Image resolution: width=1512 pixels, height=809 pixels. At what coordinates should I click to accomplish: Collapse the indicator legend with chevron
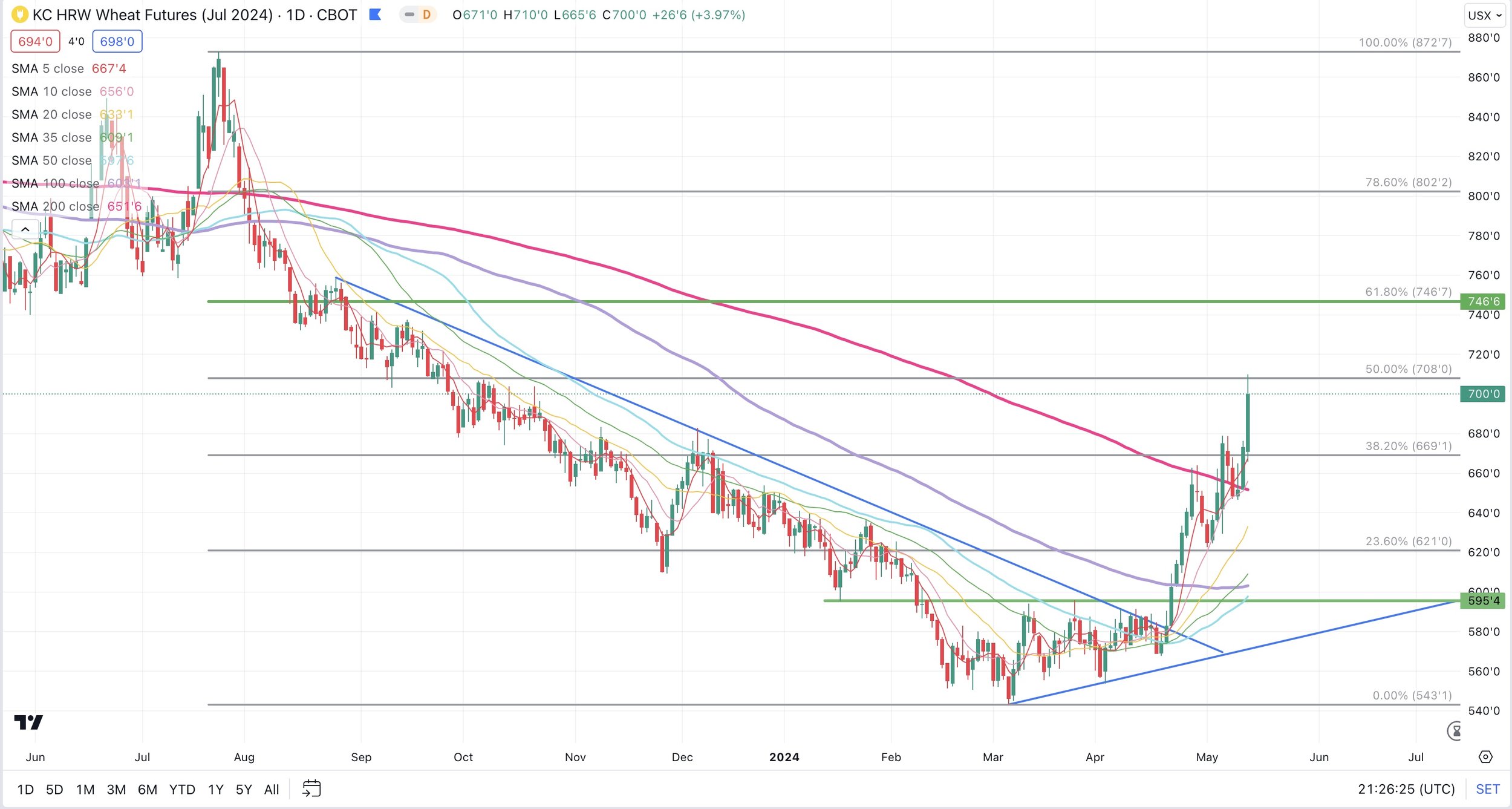tap(25, 229)
